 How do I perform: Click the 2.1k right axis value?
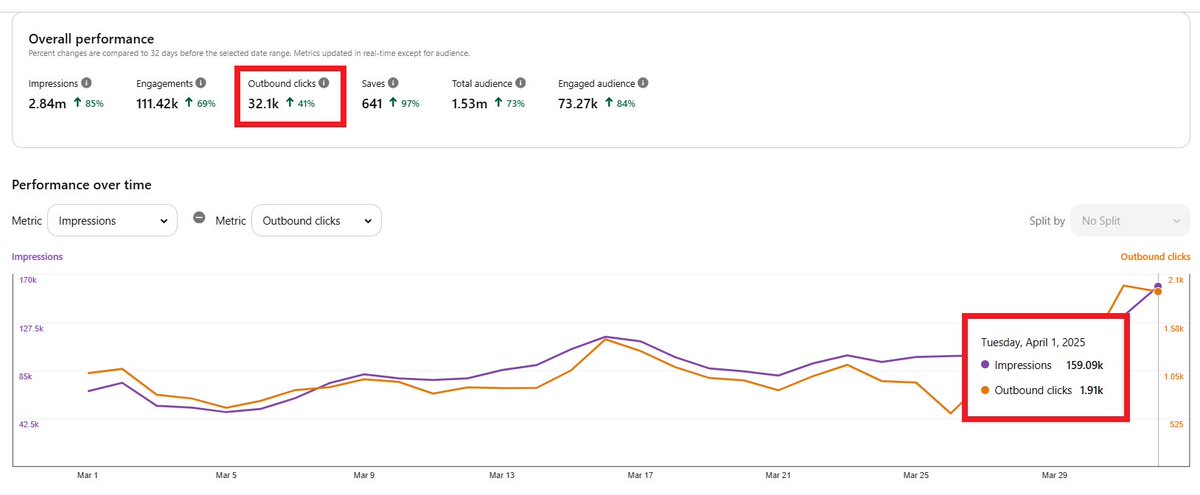click(x=1175, y=280)
